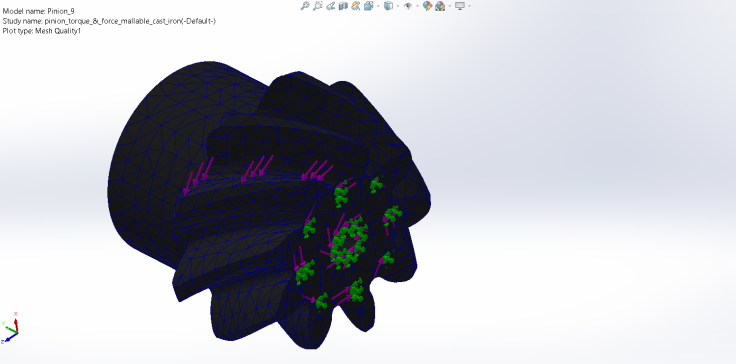The width and height of the screenshot is (736, 364).
Task: Click the Zoom to Fit icon
Action: [x=305, y=6]
